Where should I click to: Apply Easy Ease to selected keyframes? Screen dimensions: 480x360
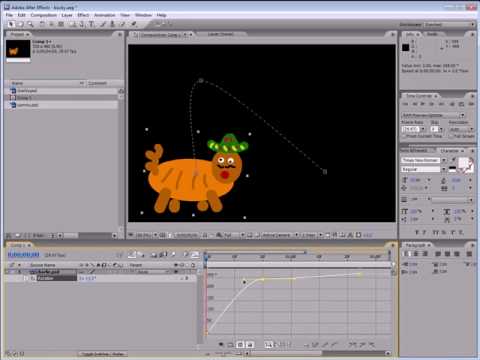(353, 345)
